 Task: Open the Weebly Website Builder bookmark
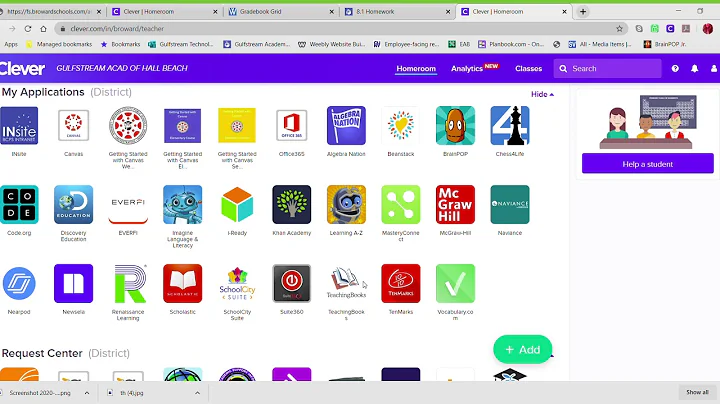click(331, 44)
